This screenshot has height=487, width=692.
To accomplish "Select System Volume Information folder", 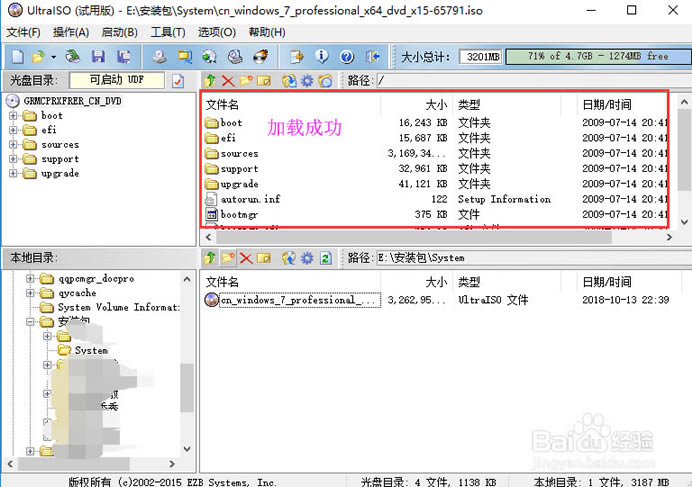I will point(119,307).
